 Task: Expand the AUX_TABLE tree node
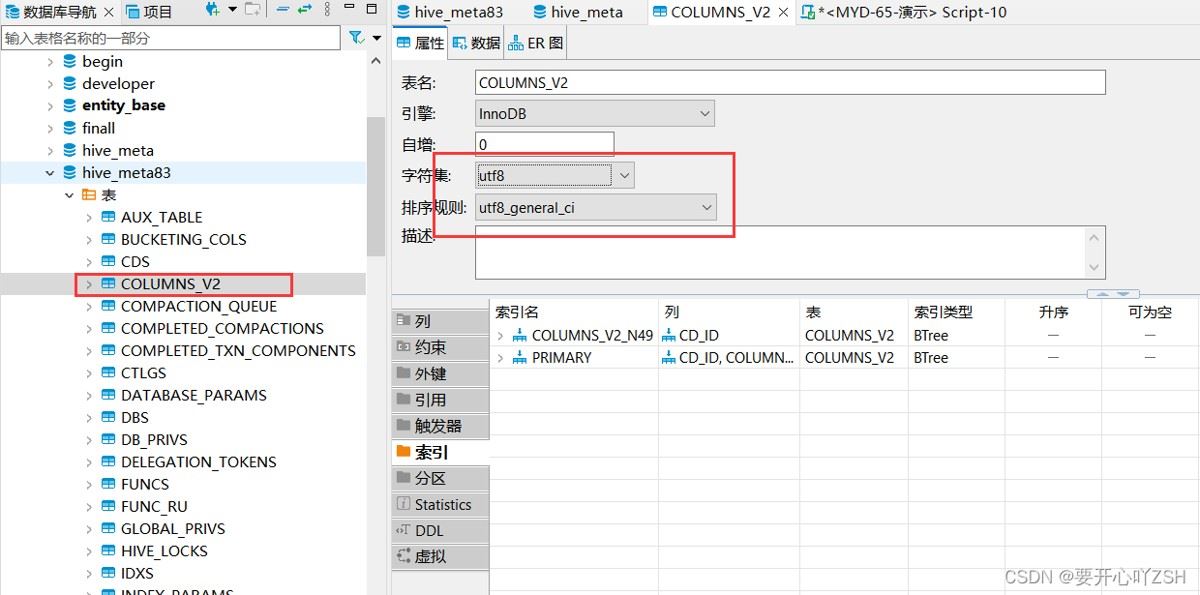(x=89, y=217)
